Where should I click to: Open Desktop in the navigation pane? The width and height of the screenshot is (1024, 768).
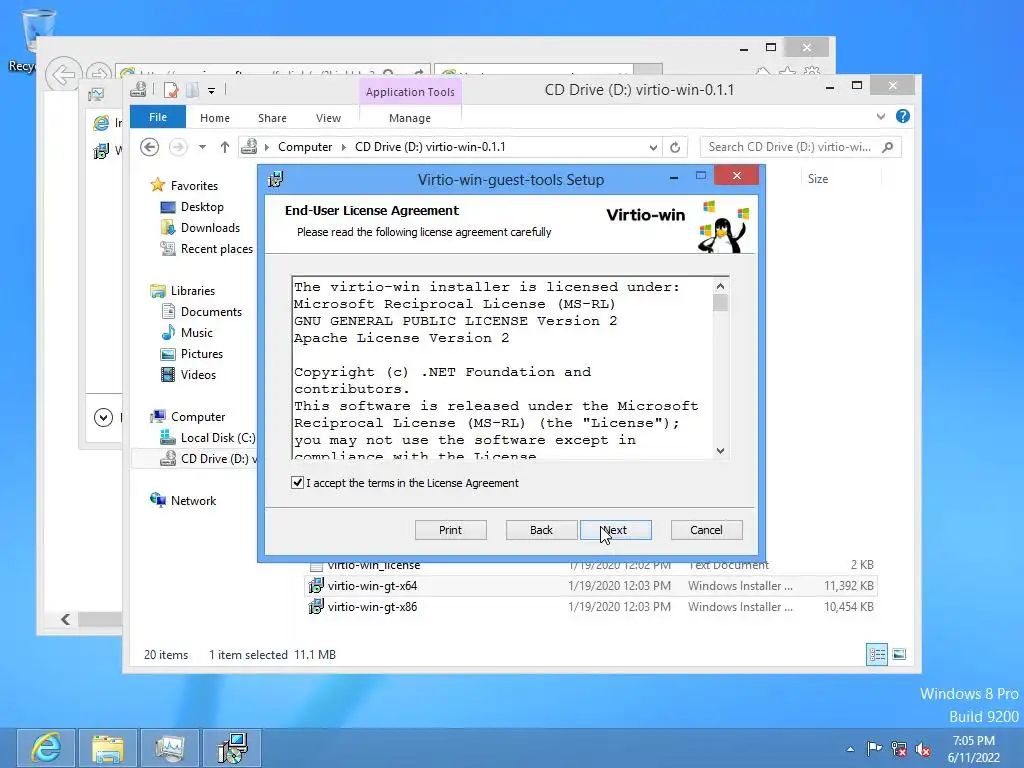point(202,206)
